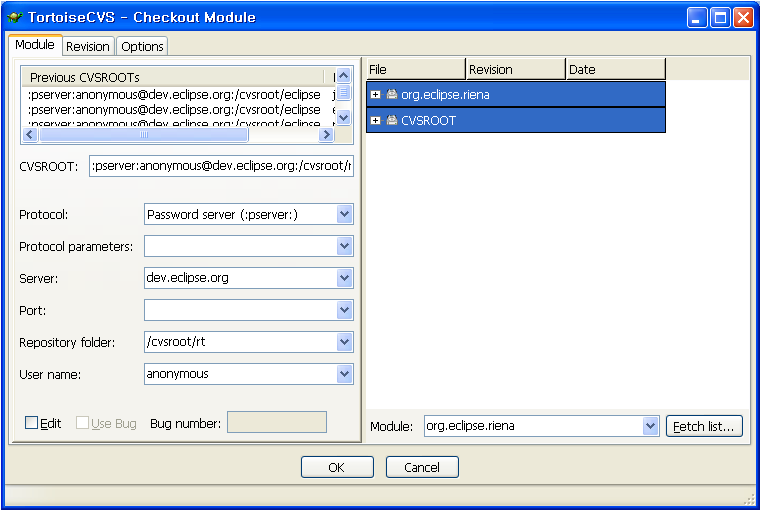Select the org.eclipse.riena module row
Viewport: 761px width, 511px height.
pyautogui.click(x=516, y=94)
